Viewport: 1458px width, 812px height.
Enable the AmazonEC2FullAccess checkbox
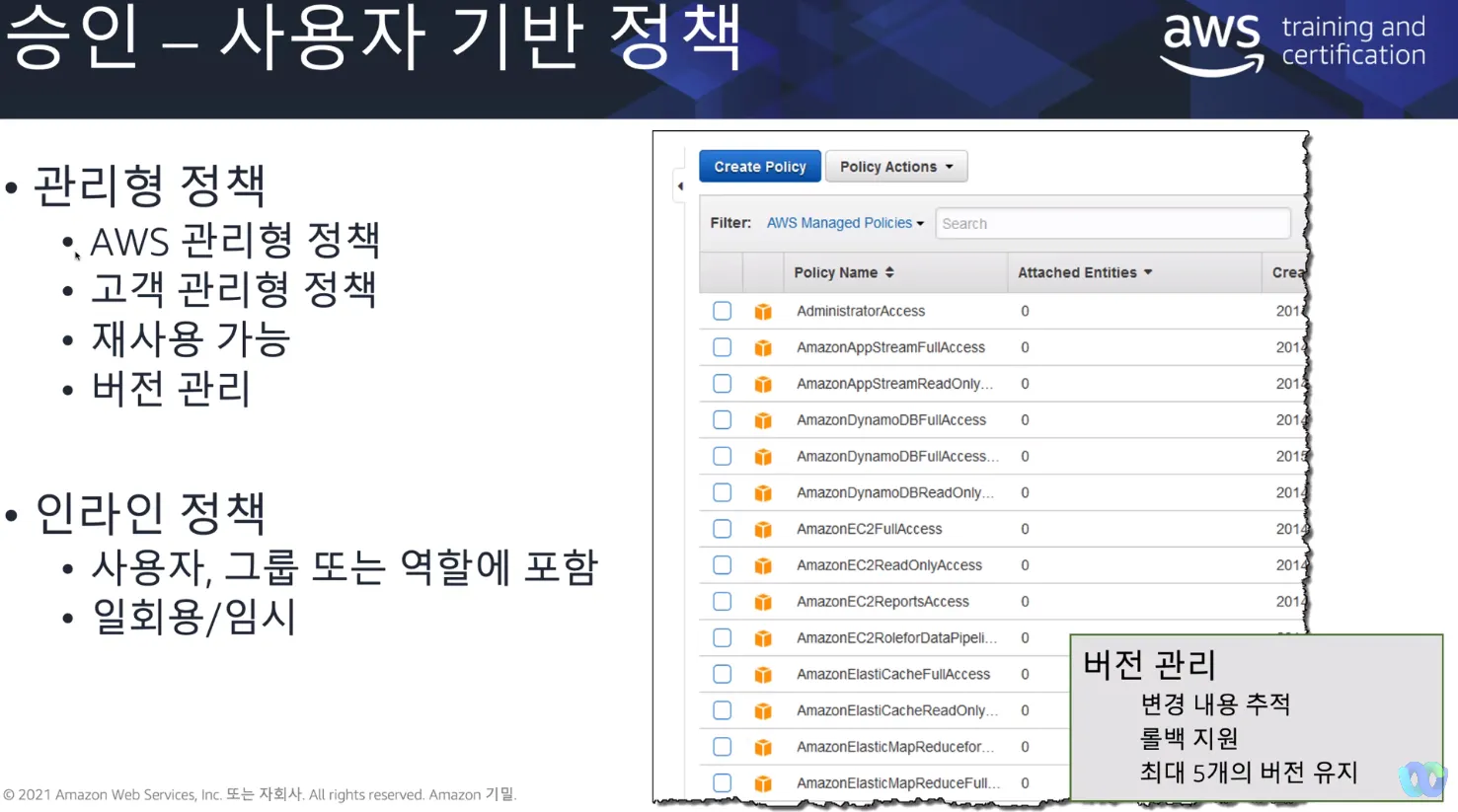point(723,529)
